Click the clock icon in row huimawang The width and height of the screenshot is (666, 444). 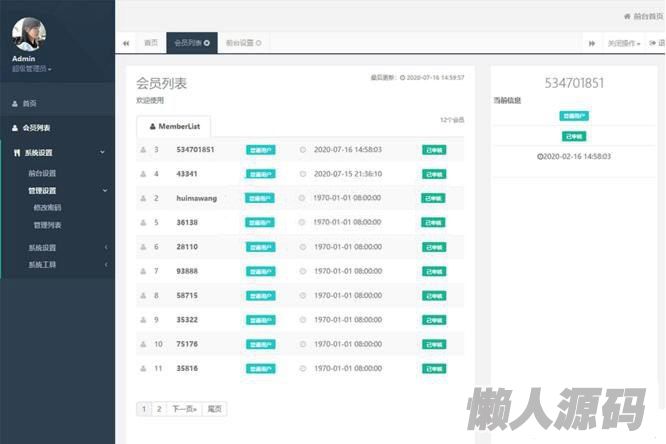click(302, 198)
